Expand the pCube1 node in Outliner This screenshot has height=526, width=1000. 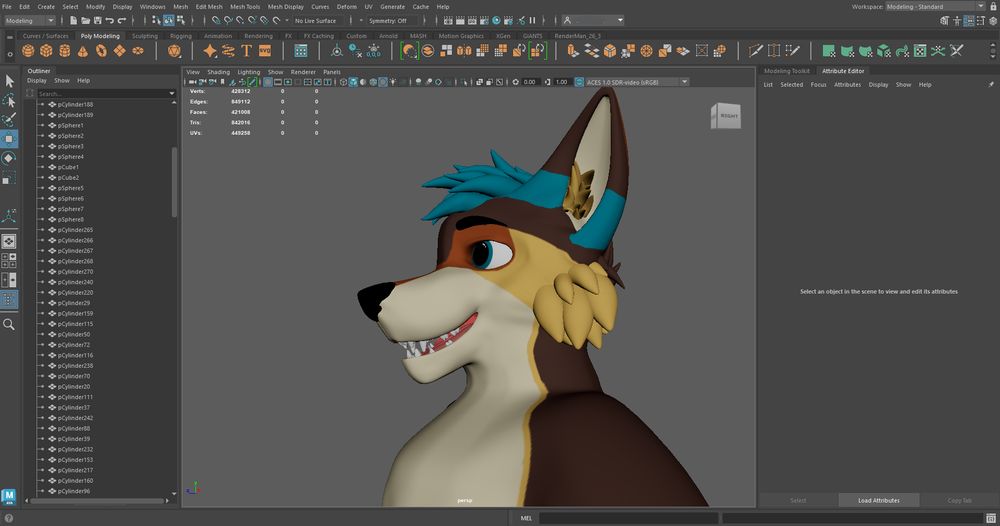click(x=42, y=167)
